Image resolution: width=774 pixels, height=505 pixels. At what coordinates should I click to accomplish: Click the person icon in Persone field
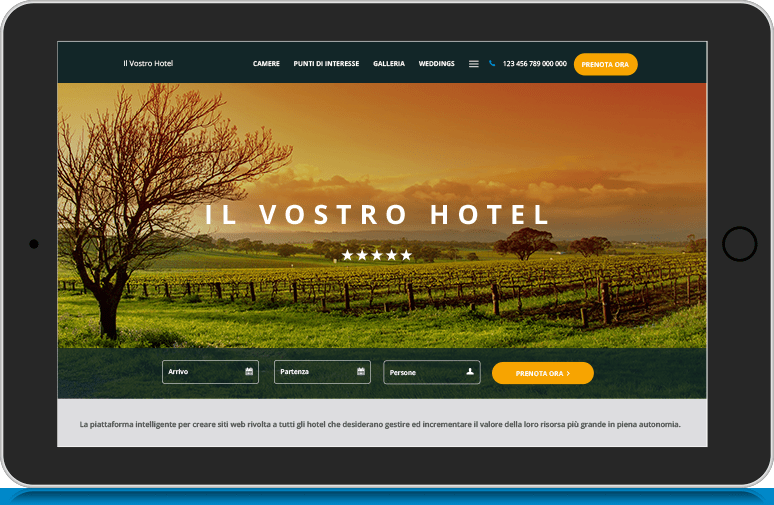tap(470, 371)
